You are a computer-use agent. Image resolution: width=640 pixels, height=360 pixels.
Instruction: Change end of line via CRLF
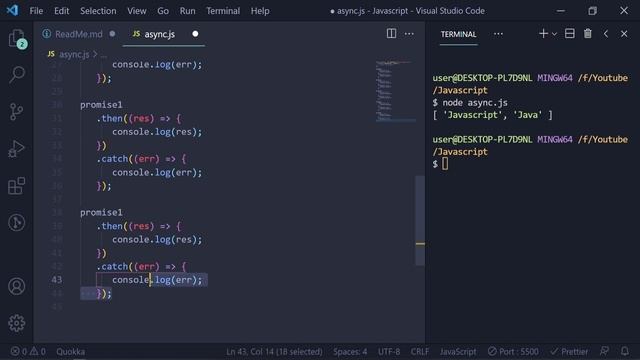[420, 351]
